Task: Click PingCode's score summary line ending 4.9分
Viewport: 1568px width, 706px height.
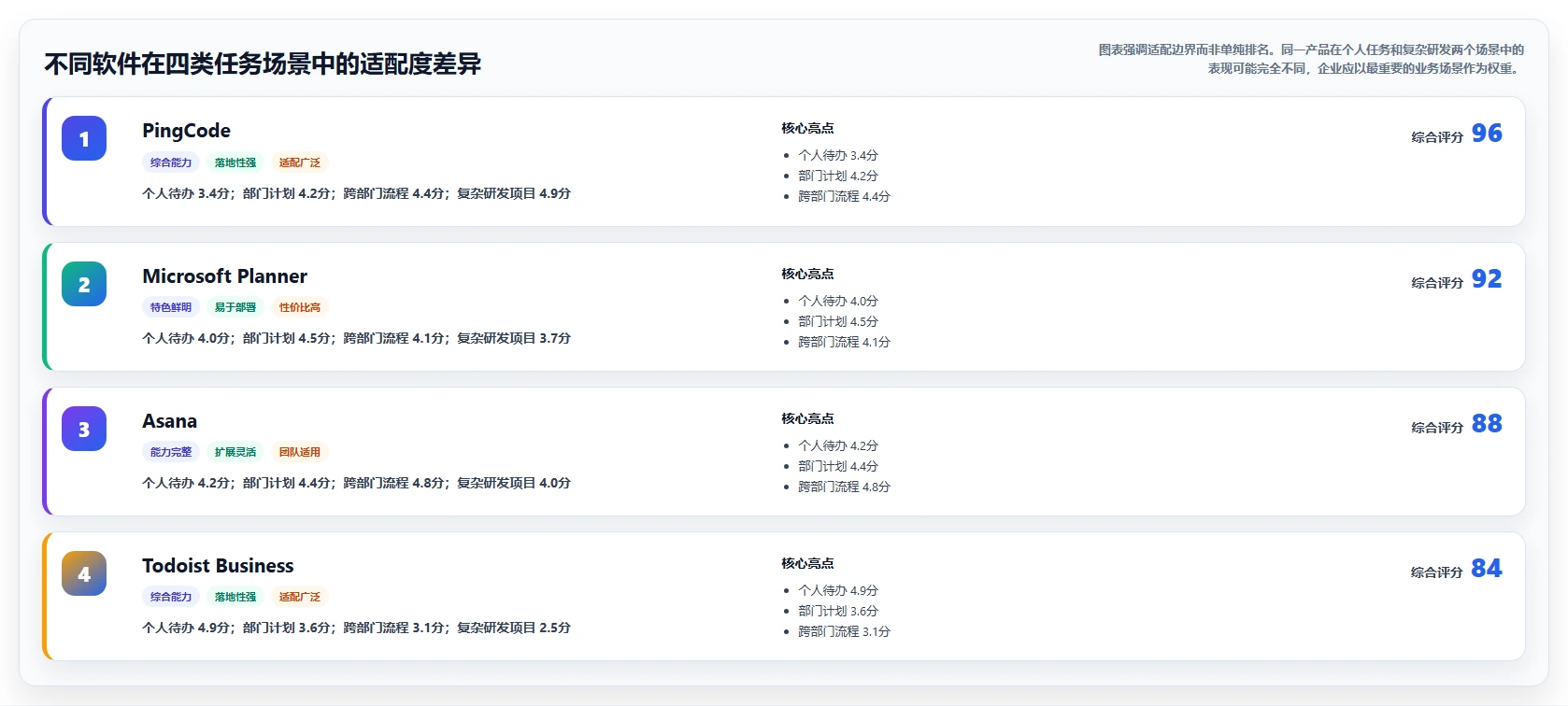Action: [x=356, y=193]
